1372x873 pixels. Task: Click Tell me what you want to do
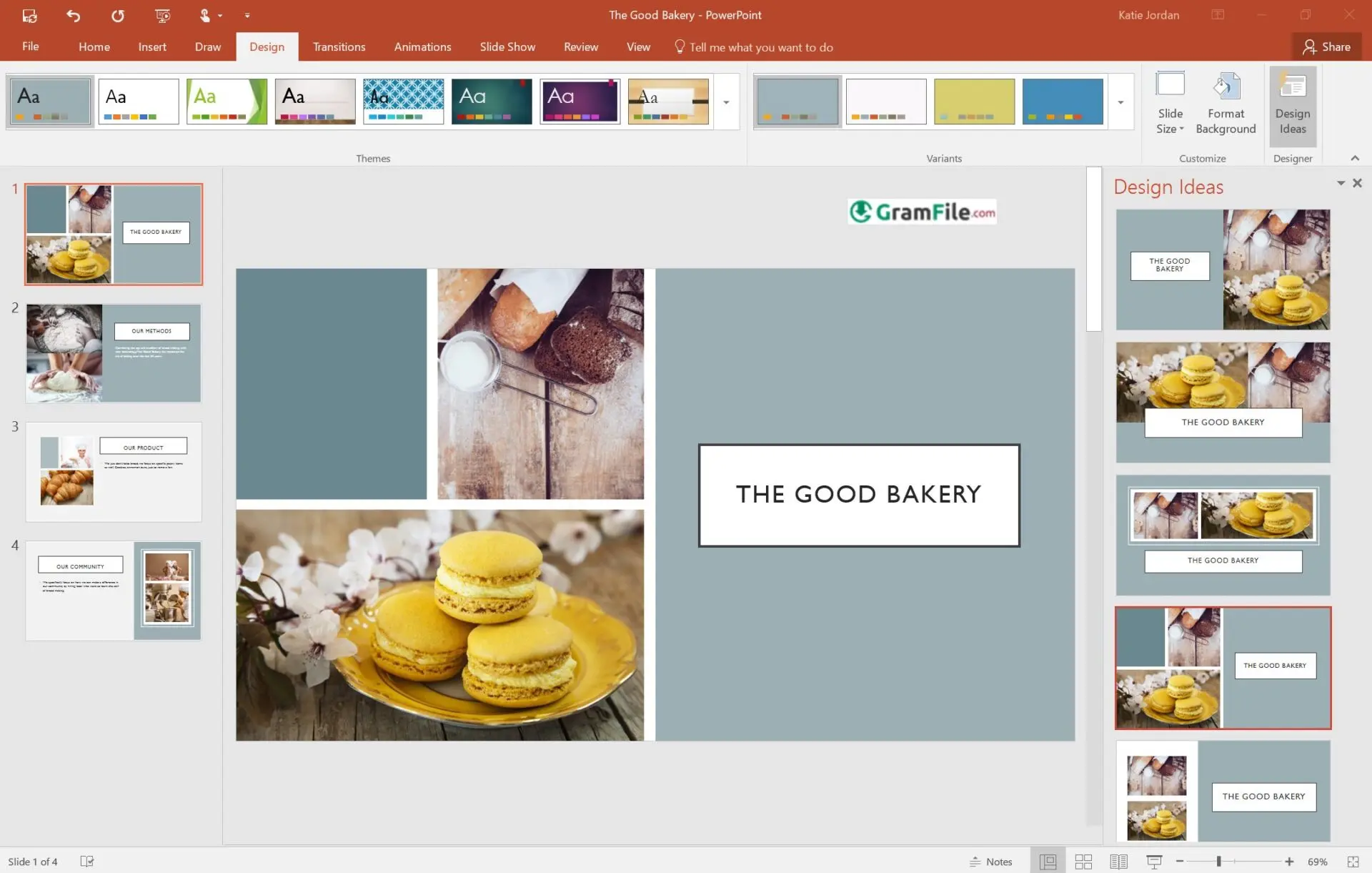pos(760,47)
